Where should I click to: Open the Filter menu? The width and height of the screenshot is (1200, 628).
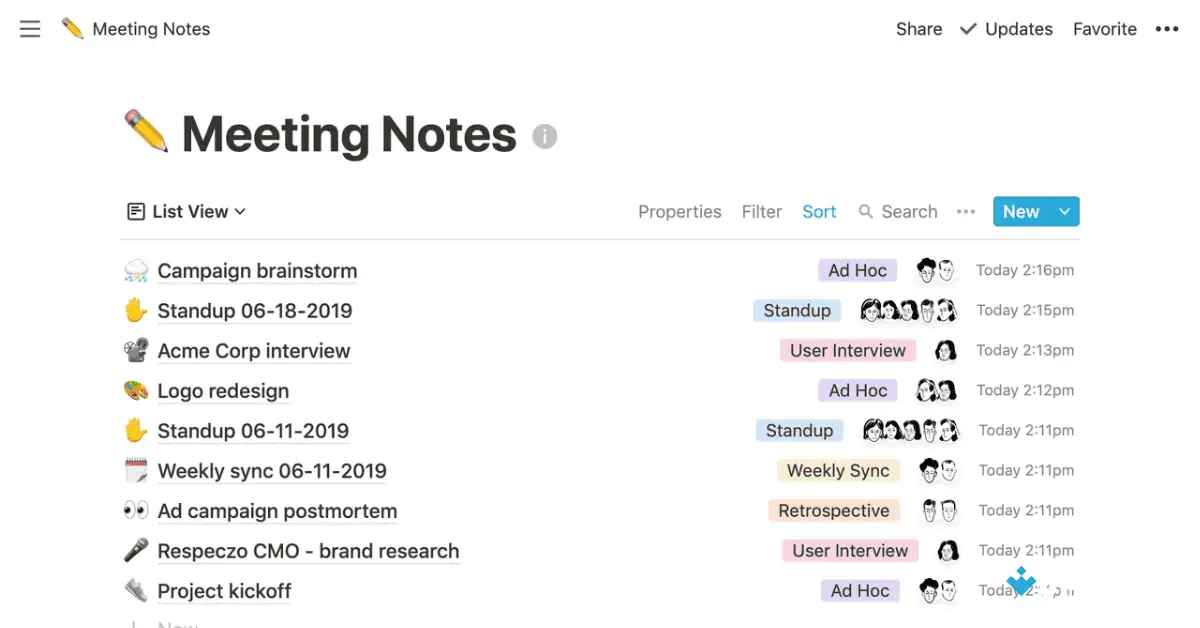pyautogui.click(x=762, y=211)
